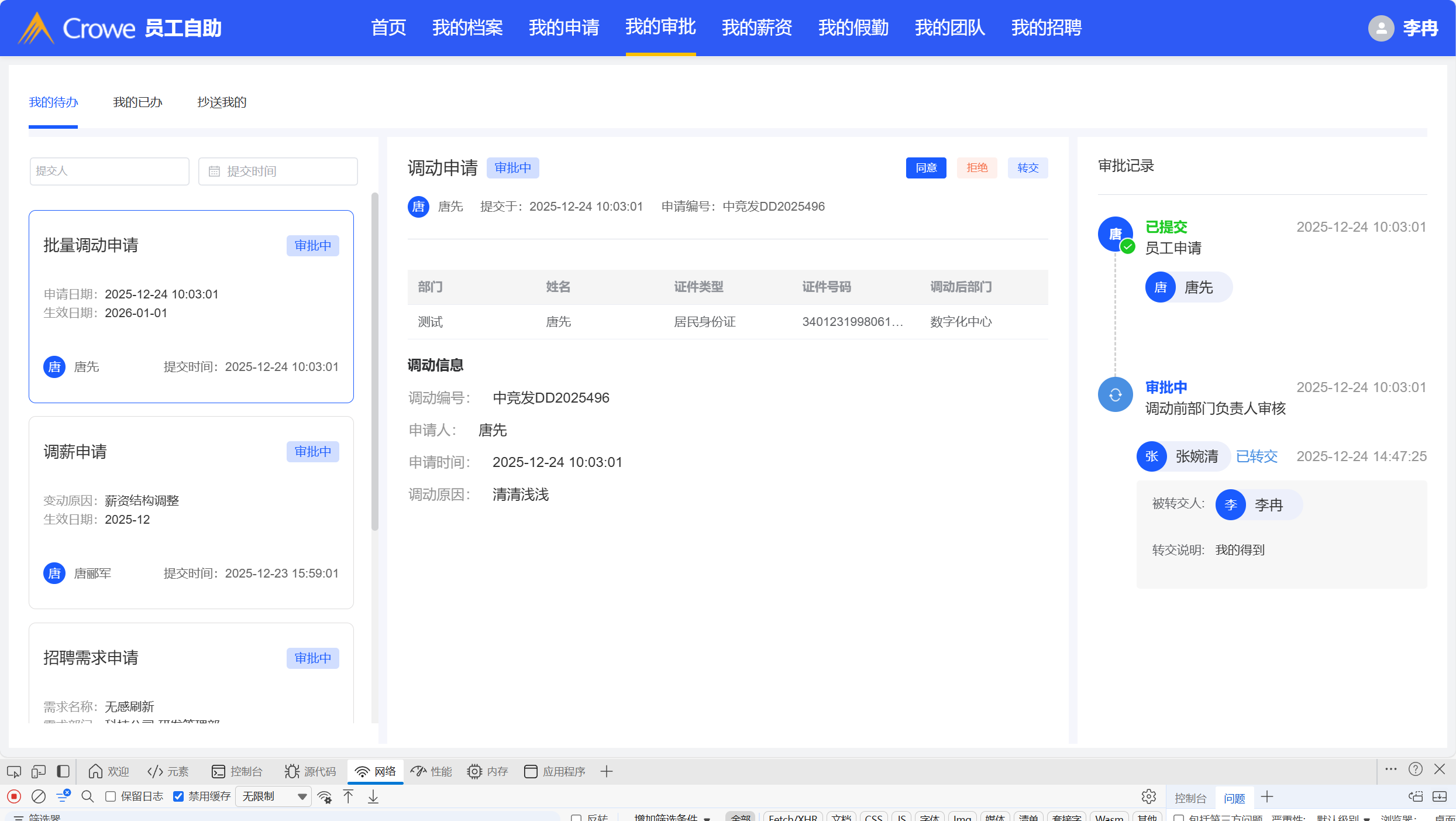Viewport: 1456px width, 821px height.
Task: Expand the 无限制 throttling dropdown
Action: (x=273, y=796)
